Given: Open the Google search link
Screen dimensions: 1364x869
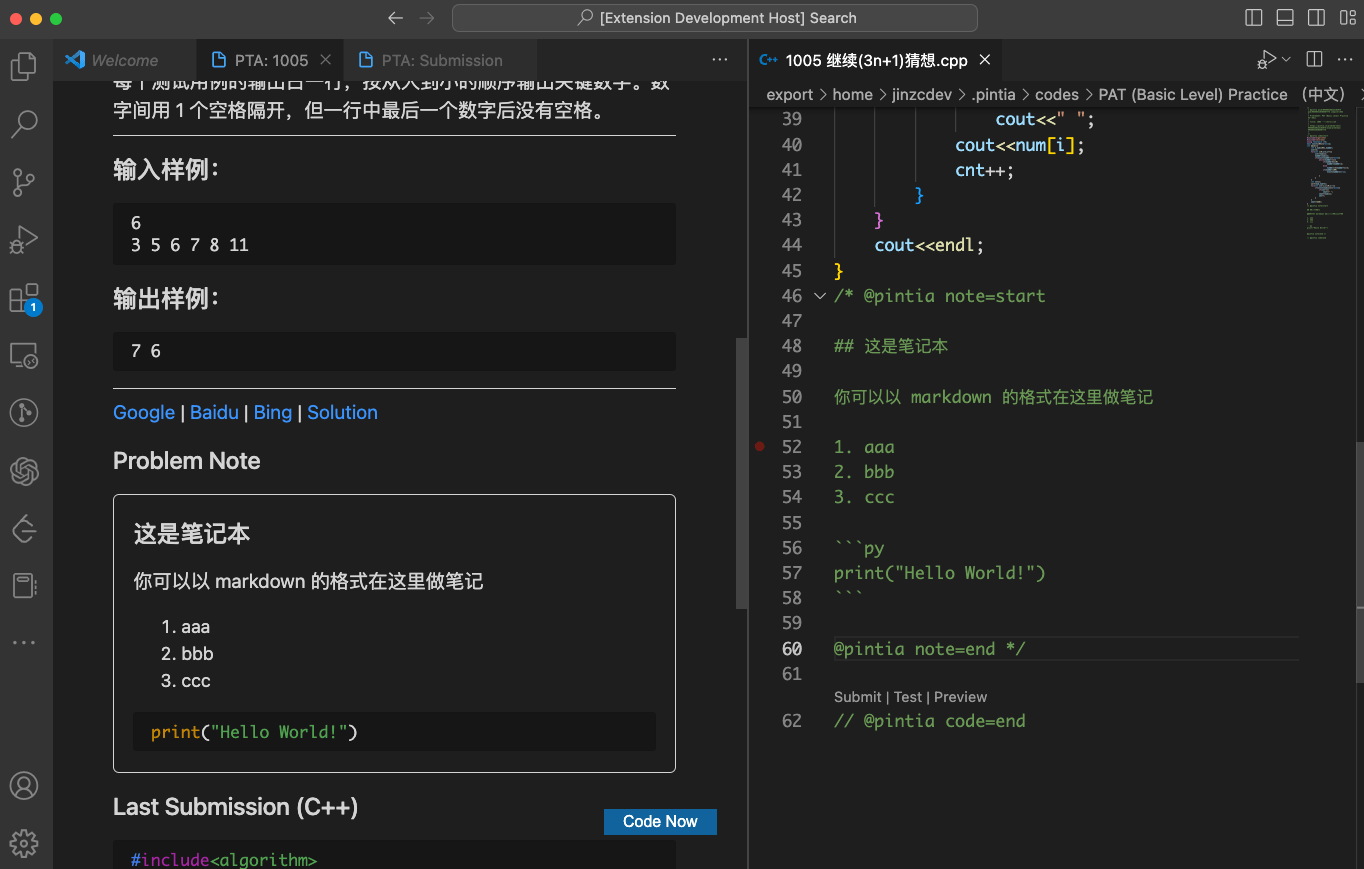Looking at the screenshot, I should click(x=144, y=413).
